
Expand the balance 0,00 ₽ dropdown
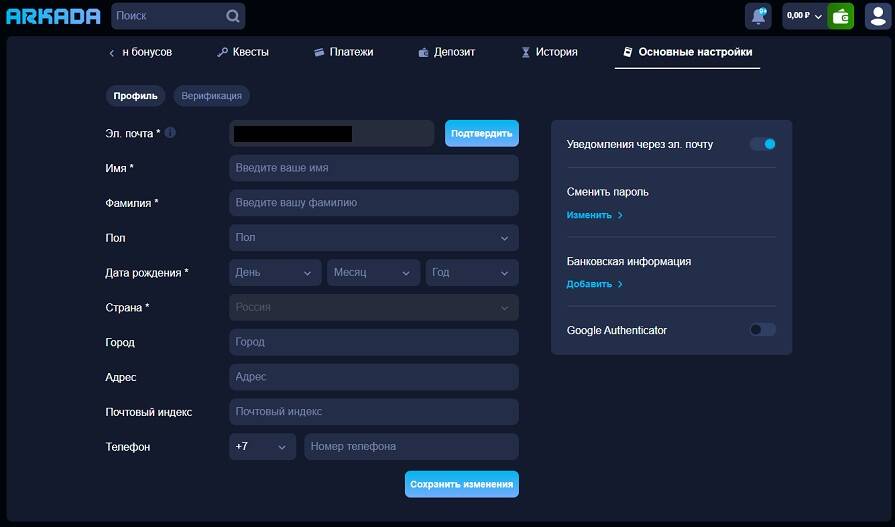804,16
